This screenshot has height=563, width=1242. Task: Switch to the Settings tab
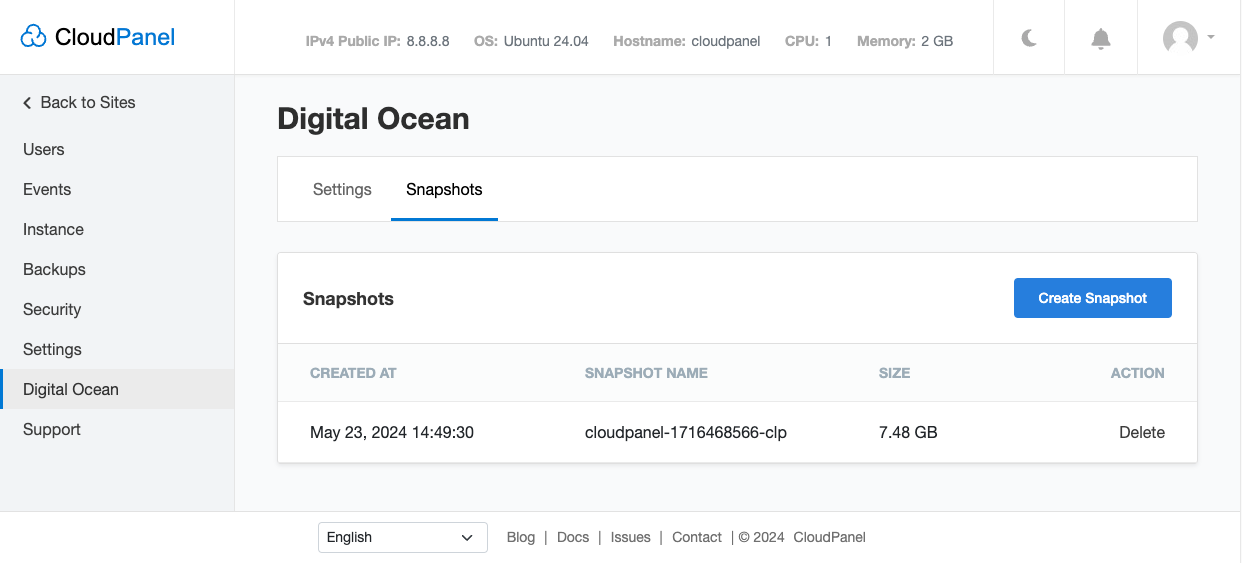click(342, 189)
